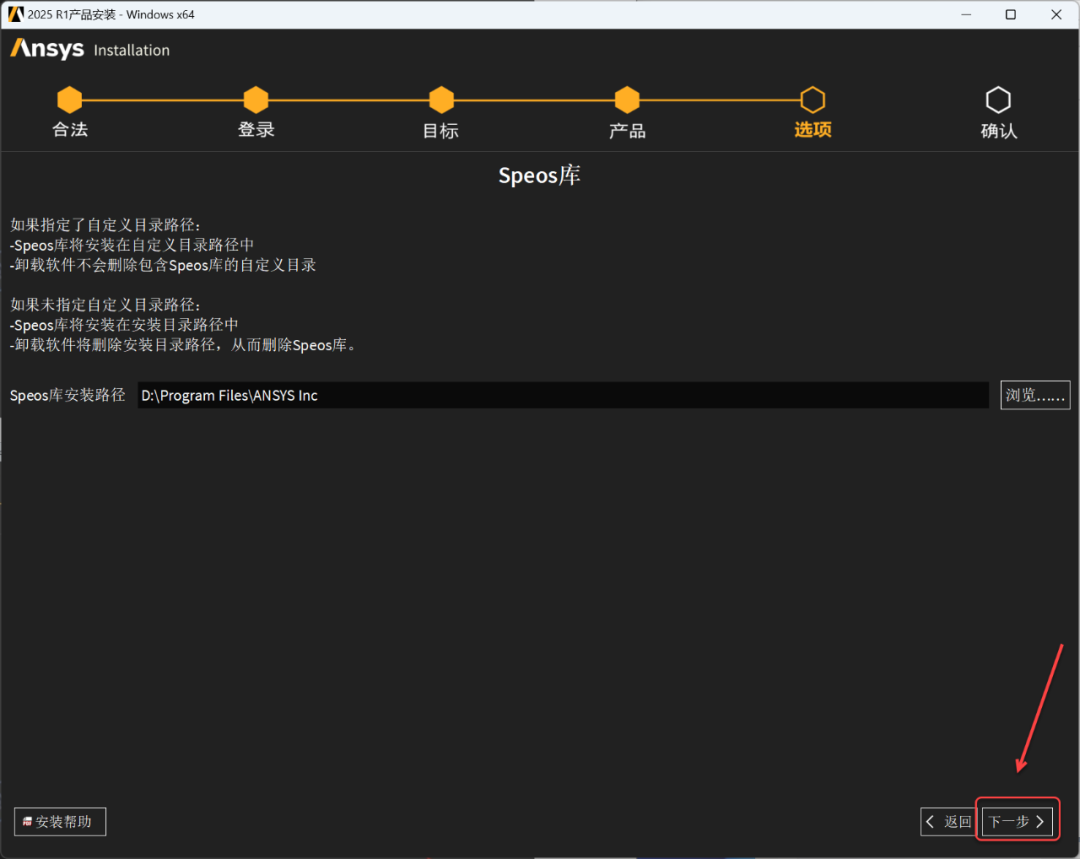Click the Ansys app icon in title bar
Image resolution: width=1080 pixels, height=859 pixels.
(15, 14)
